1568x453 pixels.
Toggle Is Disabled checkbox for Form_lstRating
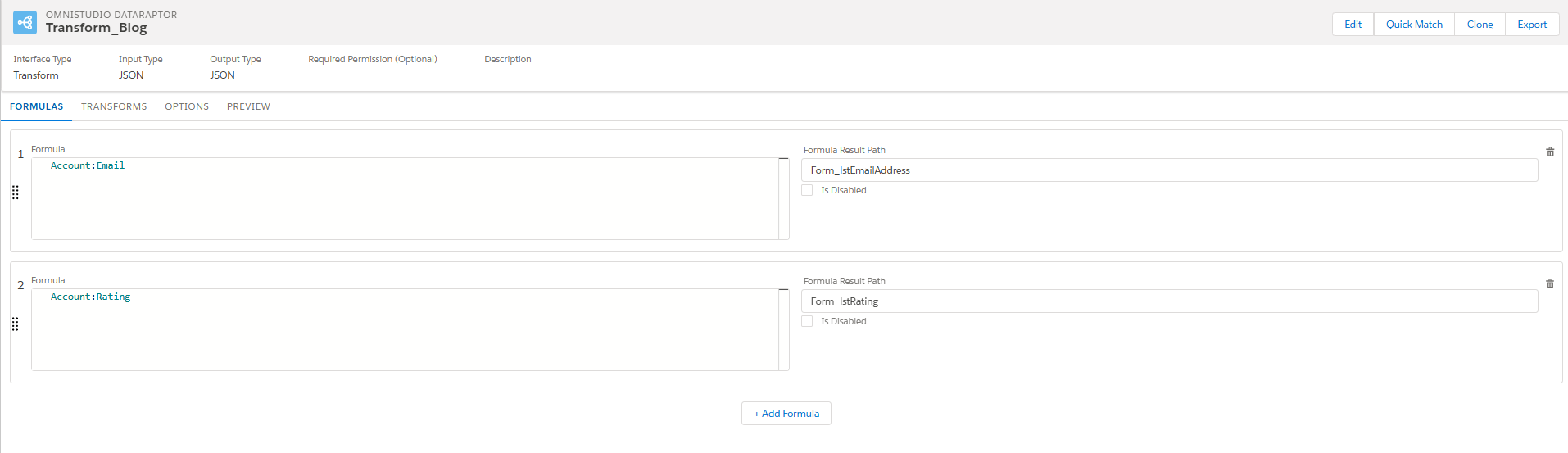point(807,321)
